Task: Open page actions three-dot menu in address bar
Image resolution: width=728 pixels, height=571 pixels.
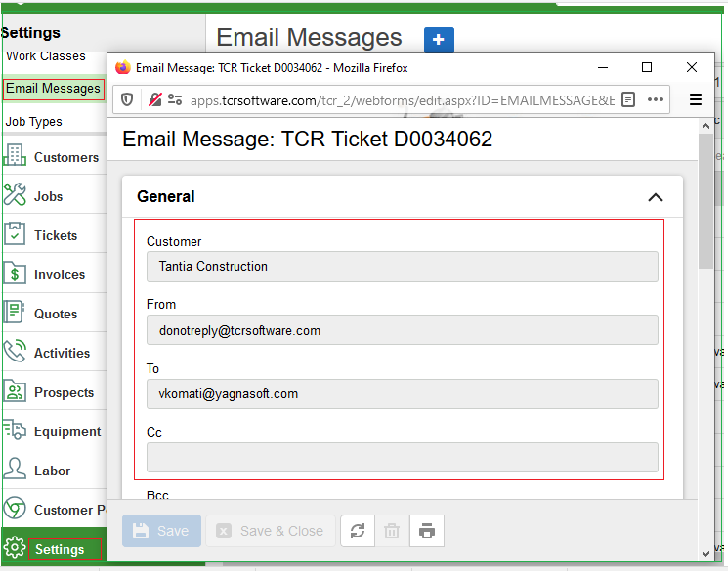Action: (x=656, y=99)
